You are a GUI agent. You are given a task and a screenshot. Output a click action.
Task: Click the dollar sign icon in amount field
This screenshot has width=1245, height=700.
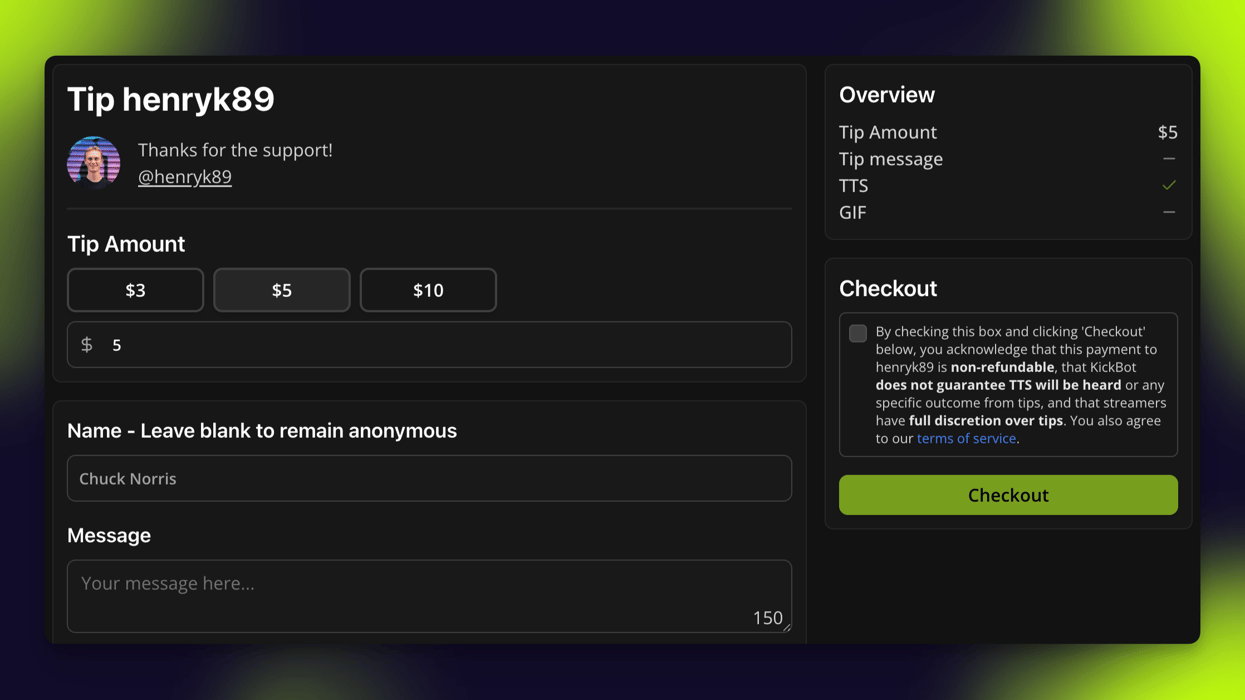point(87,345)
